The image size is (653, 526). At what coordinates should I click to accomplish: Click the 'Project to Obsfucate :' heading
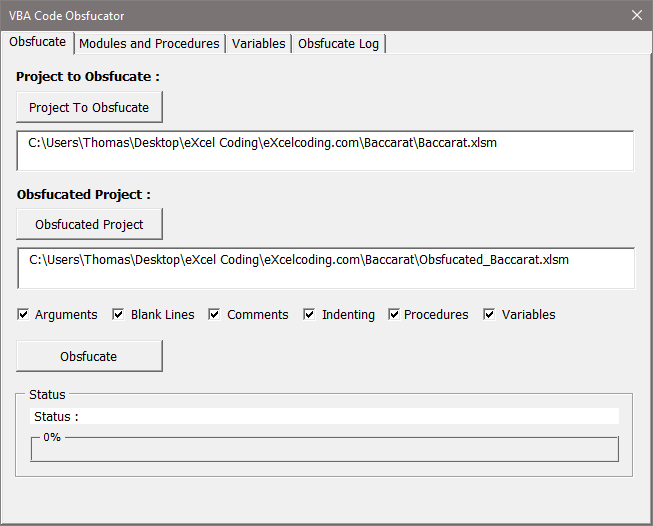pyautogui.click(x=88, y=77)
